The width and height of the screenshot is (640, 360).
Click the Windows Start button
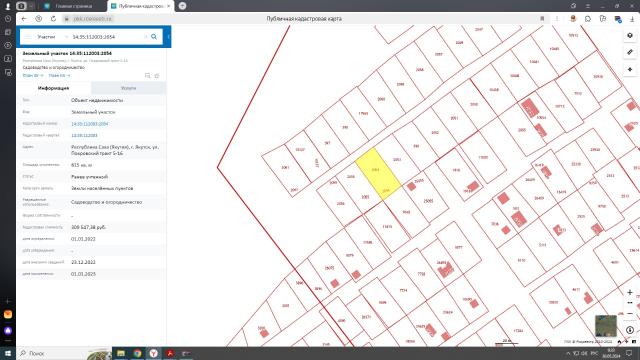tap(8, 353)
